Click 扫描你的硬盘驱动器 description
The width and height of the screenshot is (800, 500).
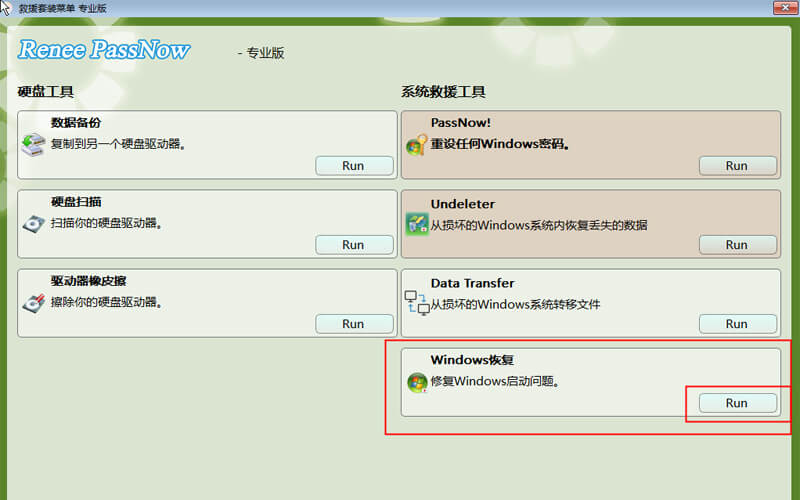pos(107,223)
